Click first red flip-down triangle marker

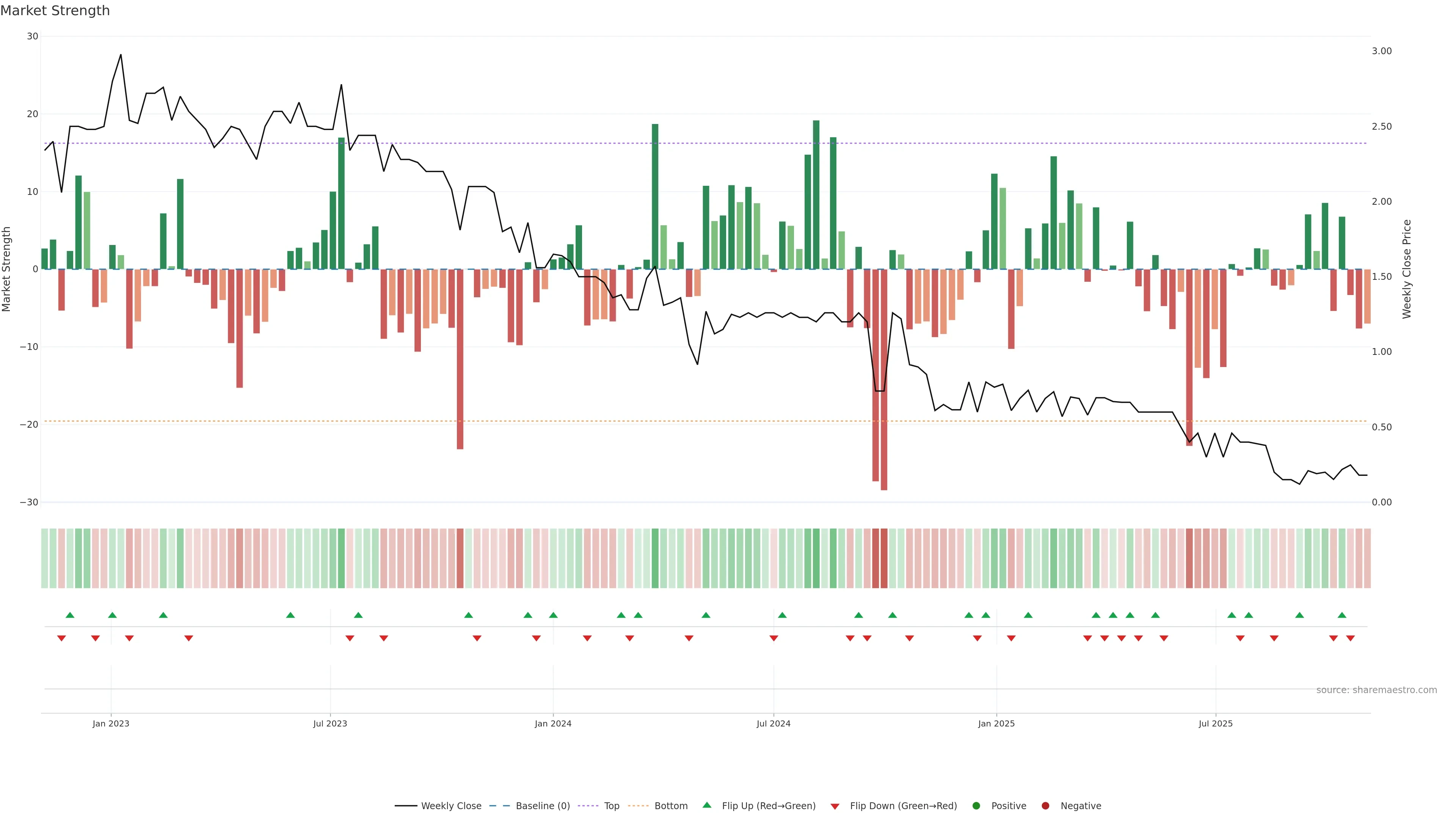click(x=61, y=638)
